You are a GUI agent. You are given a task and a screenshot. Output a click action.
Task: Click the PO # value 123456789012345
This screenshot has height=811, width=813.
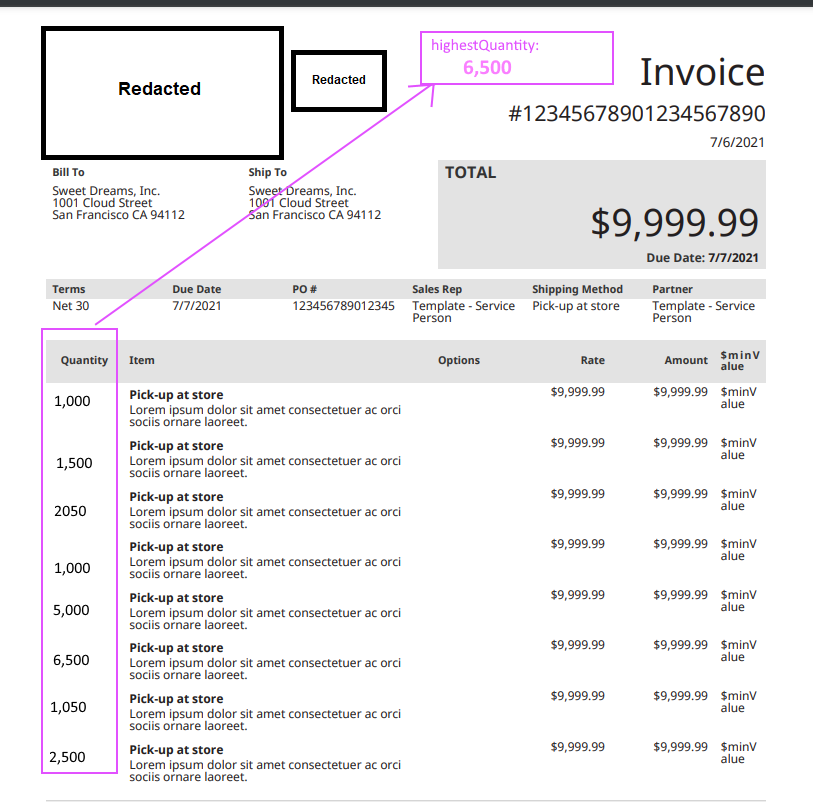point(343,306)
